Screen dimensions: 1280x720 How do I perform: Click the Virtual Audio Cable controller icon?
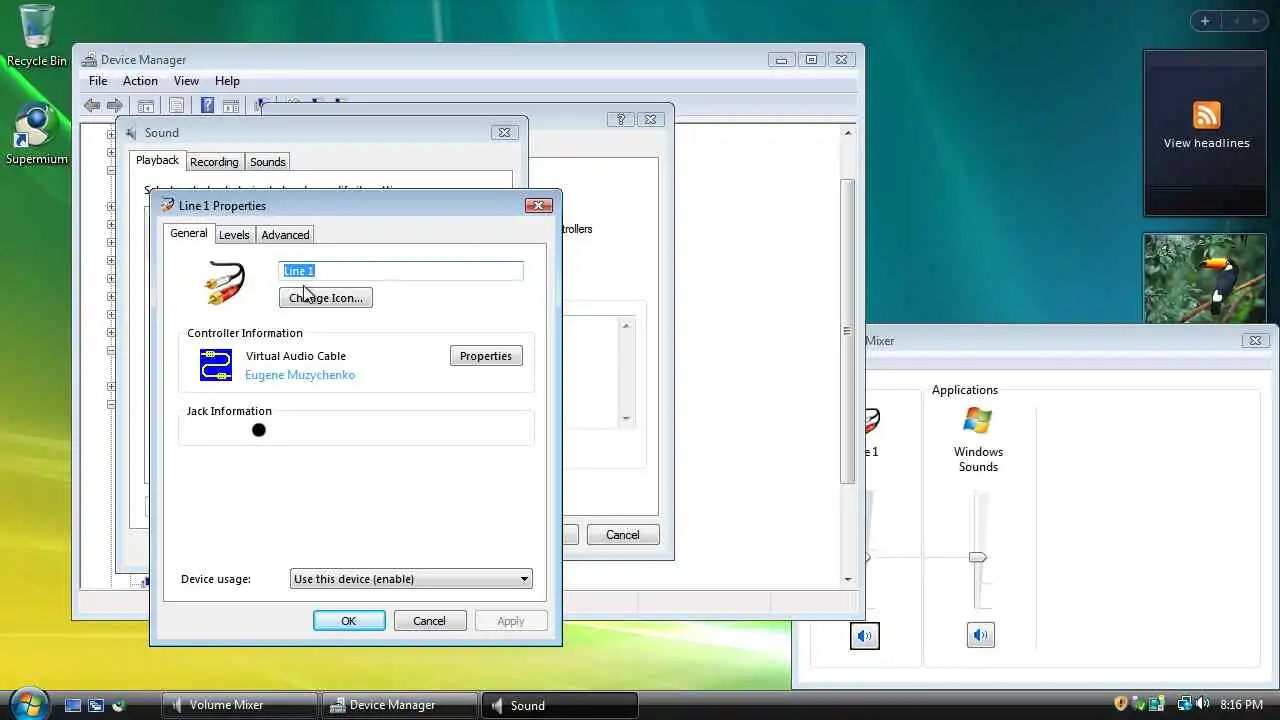[216, 365]
